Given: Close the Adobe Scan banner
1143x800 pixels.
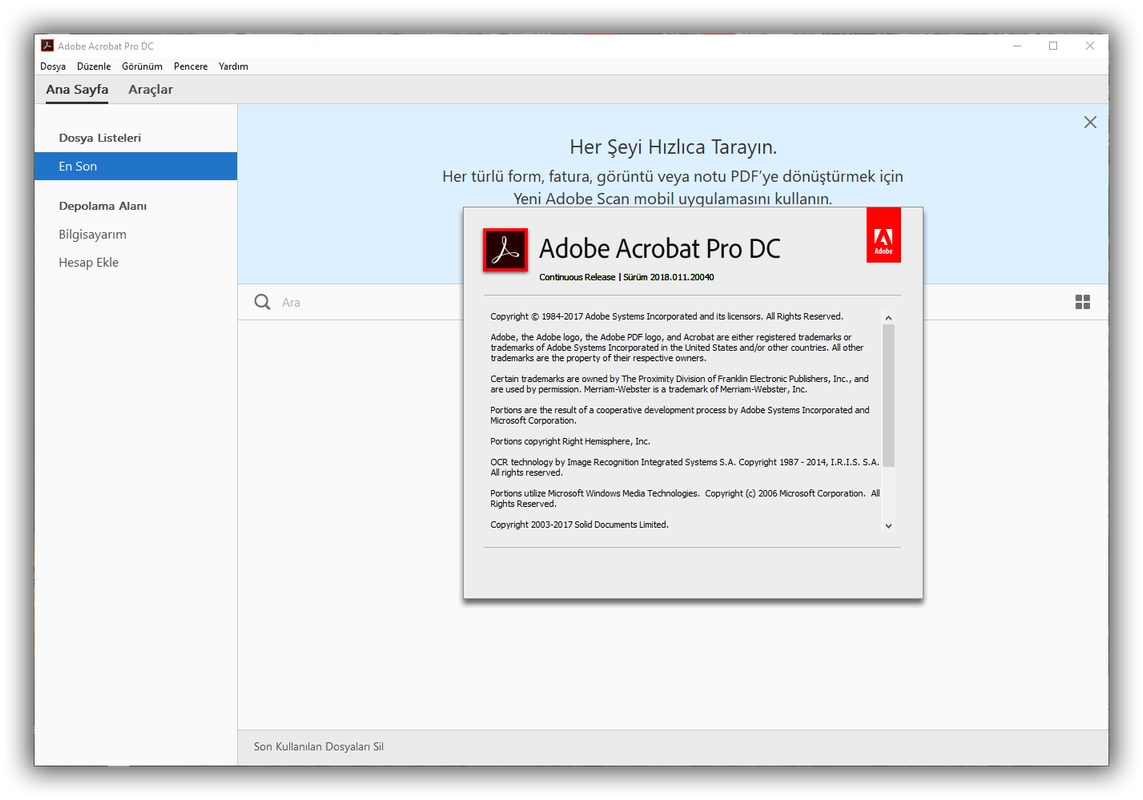Looking at the screenshot, I should (1090, 123).
